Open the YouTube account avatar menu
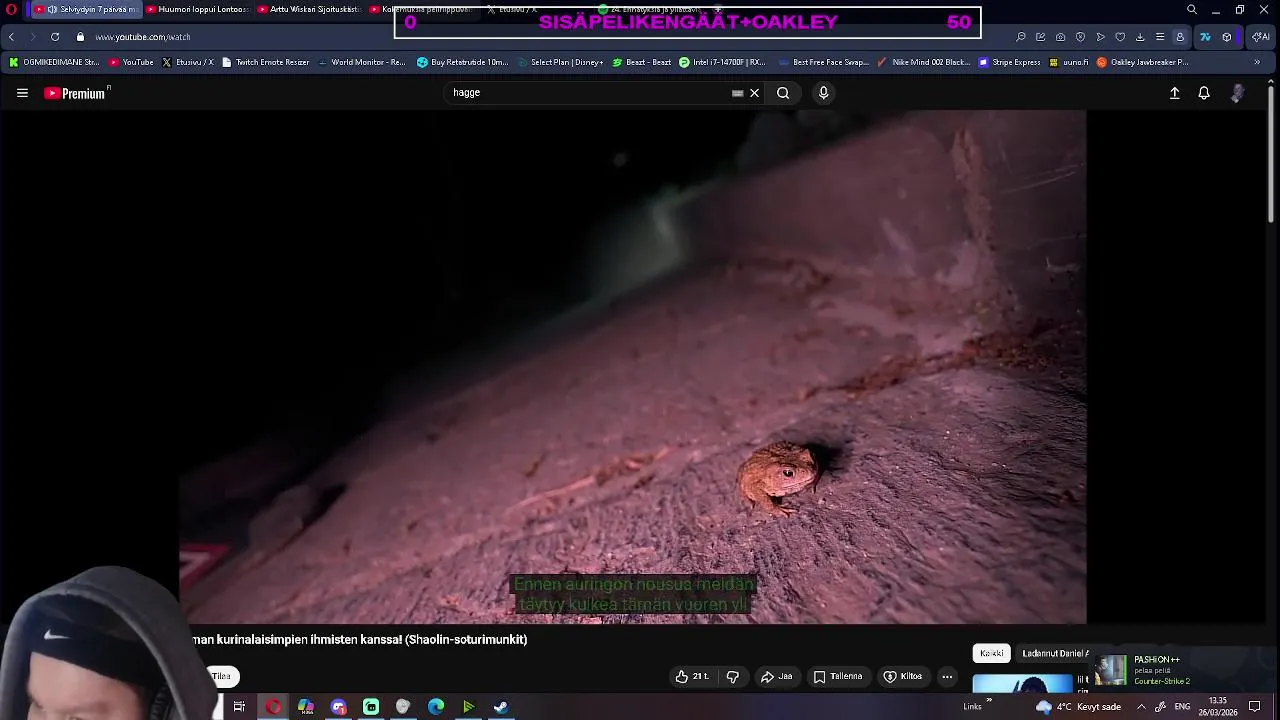 1238,93
